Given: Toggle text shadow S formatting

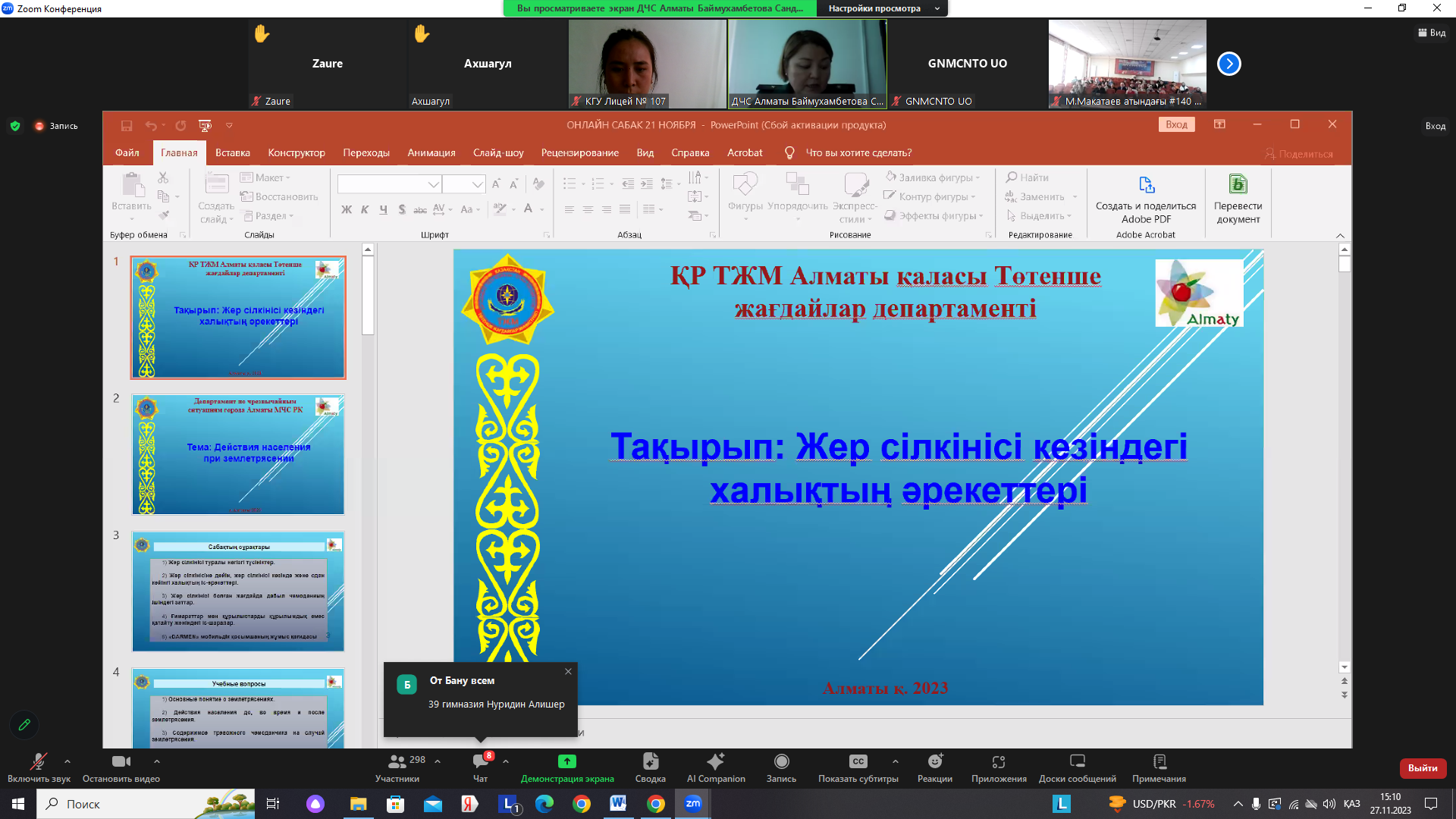Looking at the screenshot, I should click(401, 209).
